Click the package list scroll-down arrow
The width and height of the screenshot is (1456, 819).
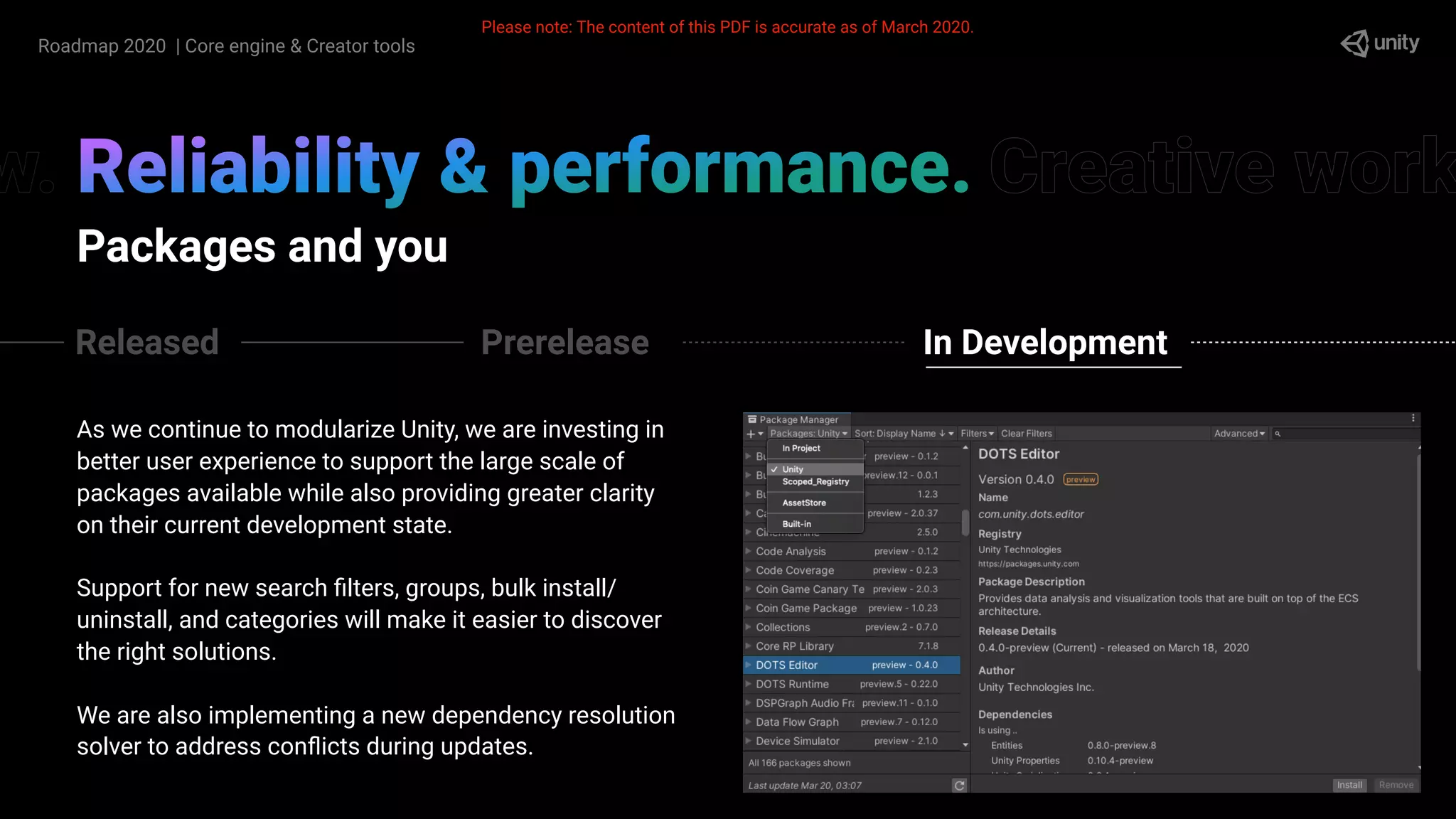pyautogui.click(x=965, y=744)
